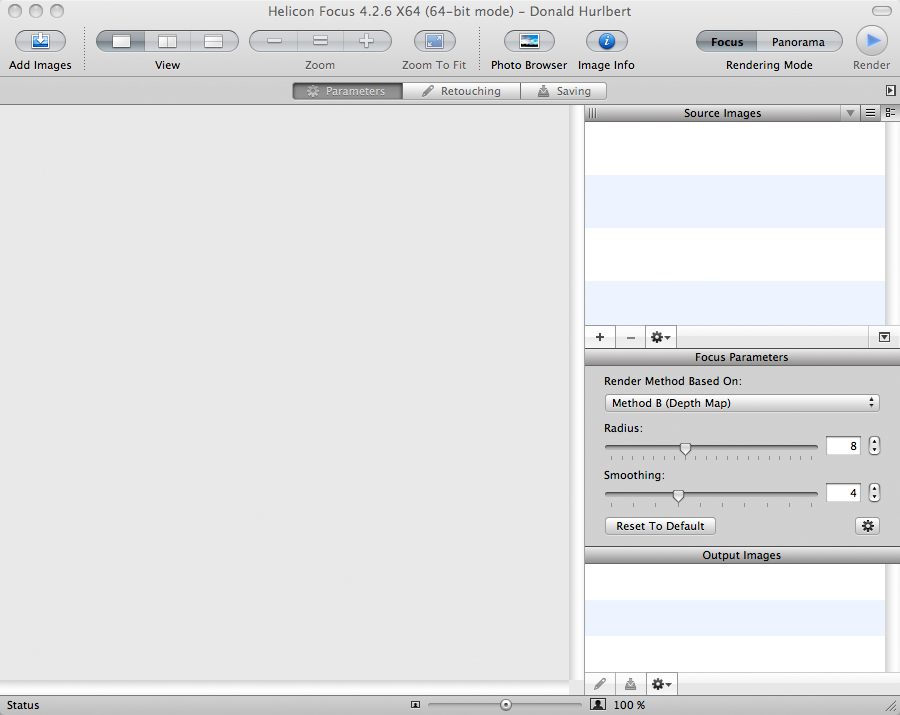Open advanced focus settings gear button
The width and height of the screenshot is (900, 715).
[x=867, y=526]
